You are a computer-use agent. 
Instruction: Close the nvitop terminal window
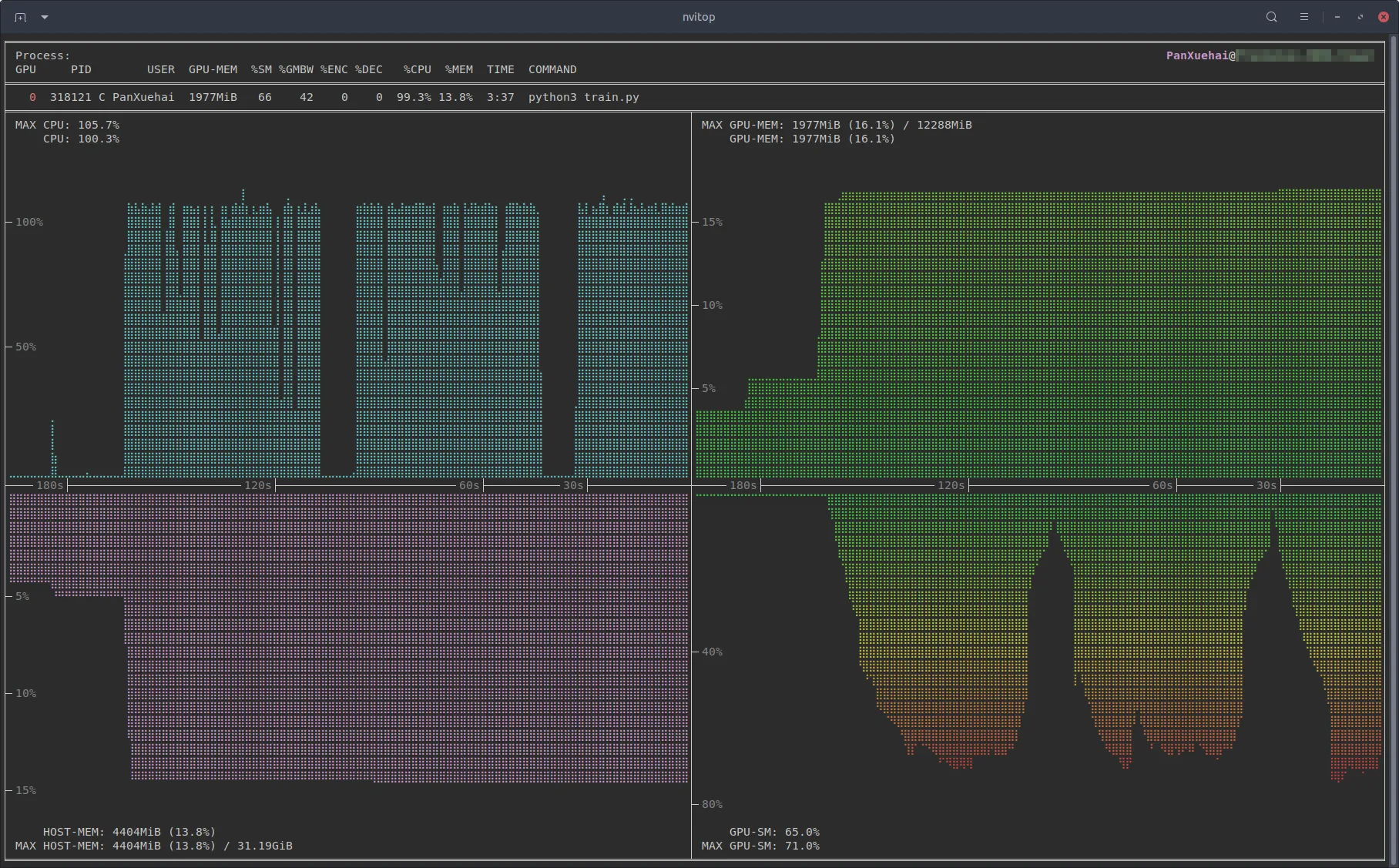1383,17
